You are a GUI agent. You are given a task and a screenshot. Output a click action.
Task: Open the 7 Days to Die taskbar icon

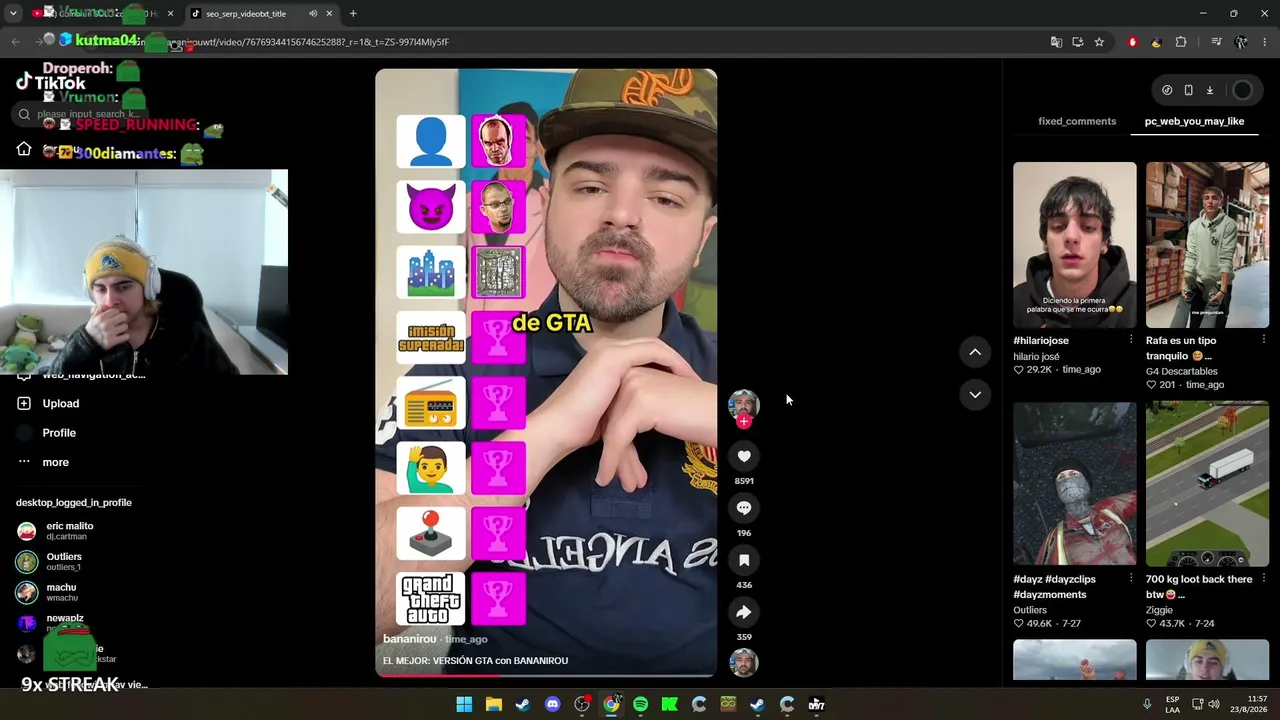tap(816, 705)
